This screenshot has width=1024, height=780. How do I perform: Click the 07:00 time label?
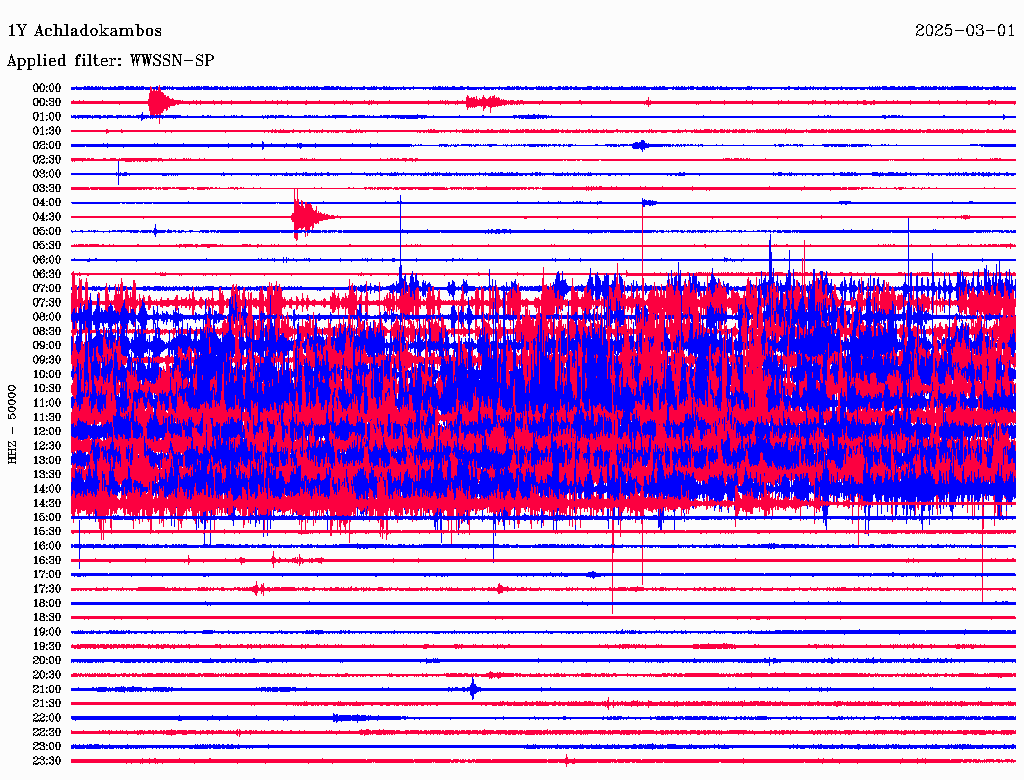pos(47,289)
